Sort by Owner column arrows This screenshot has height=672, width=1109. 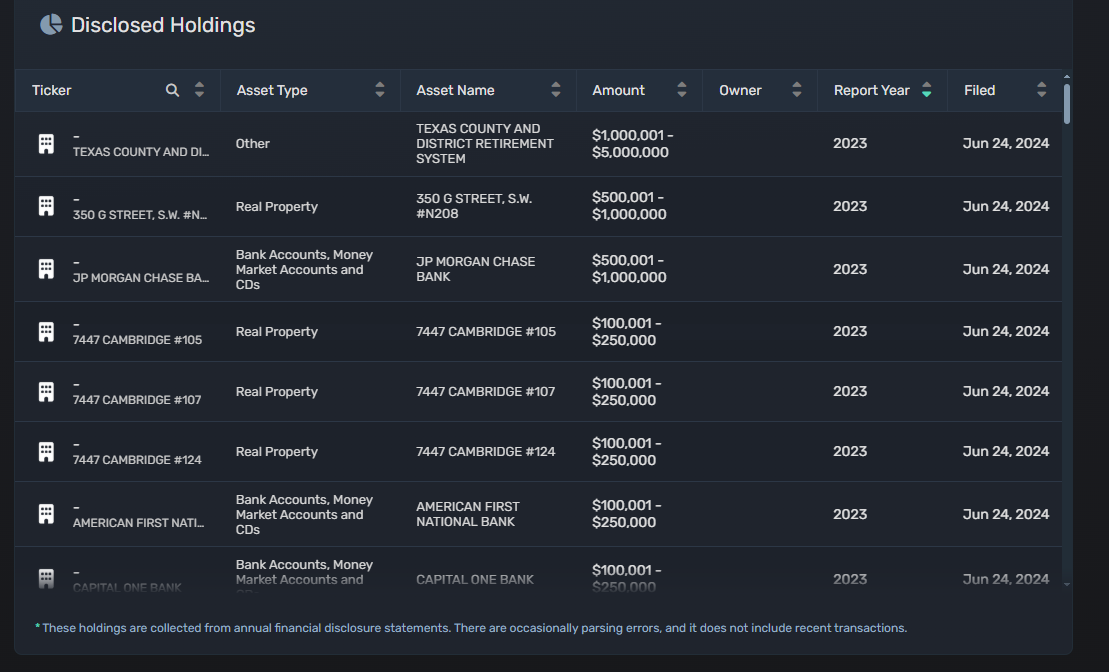click(x=797, y=90)
